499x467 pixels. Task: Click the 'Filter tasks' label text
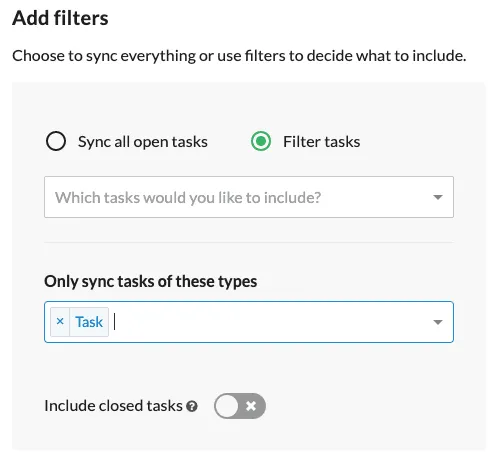point(321,142)
